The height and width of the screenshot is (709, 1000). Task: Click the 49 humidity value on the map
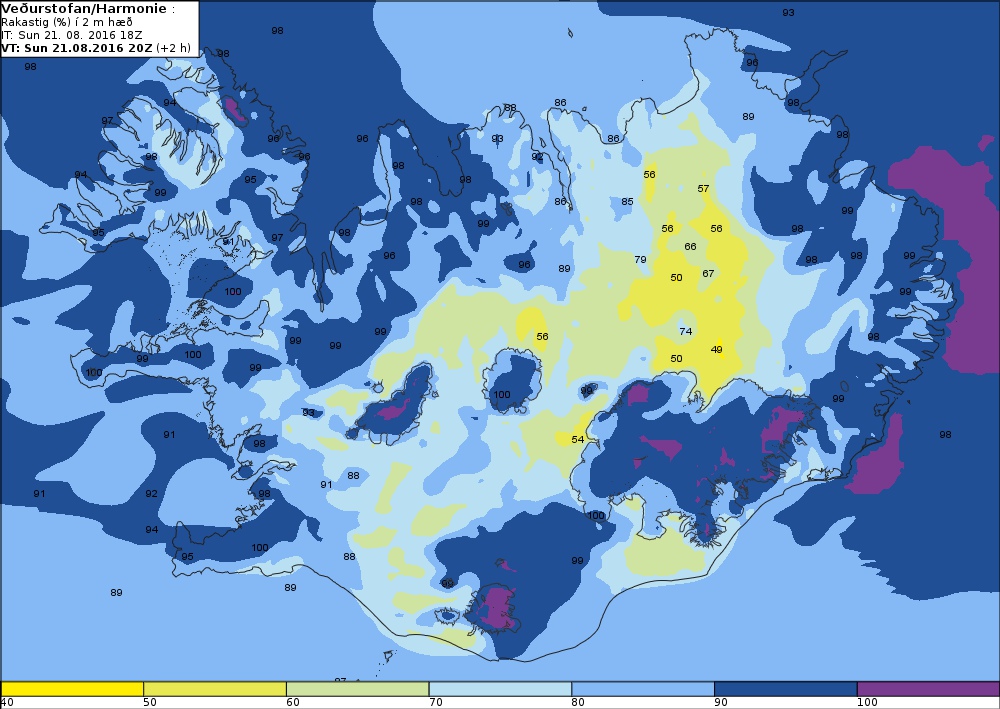pos(716,349)
